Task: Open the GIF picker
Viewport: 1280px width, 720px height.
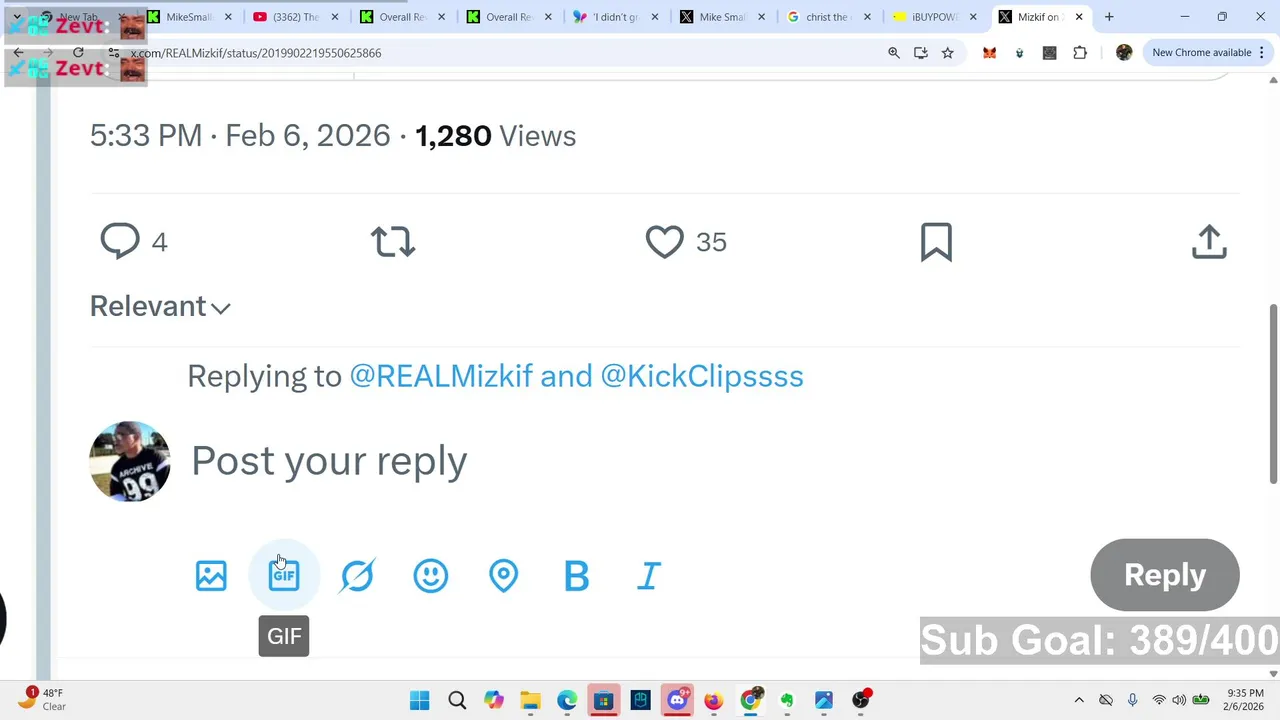Action: pos(284,575)
